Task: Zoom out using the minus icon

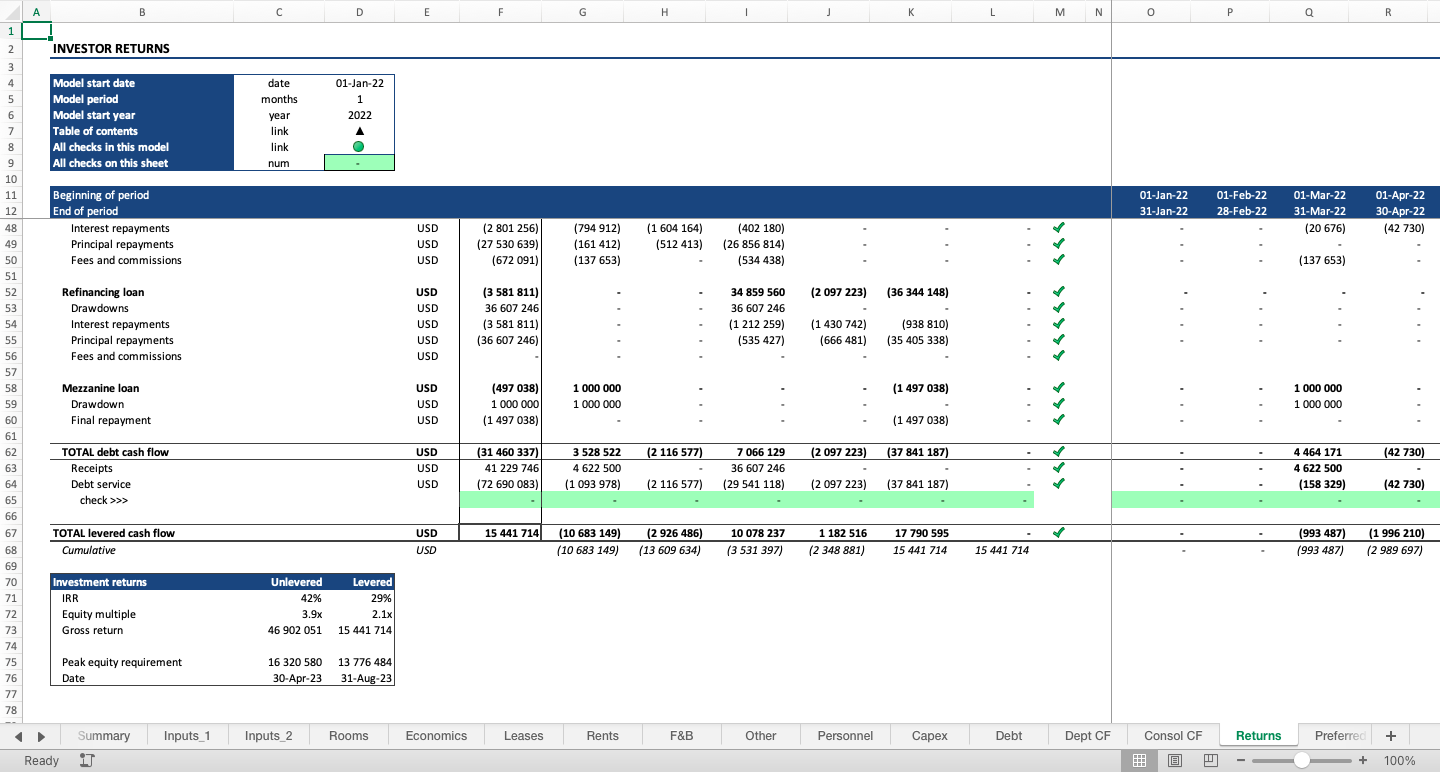Action: [1242, 760]
